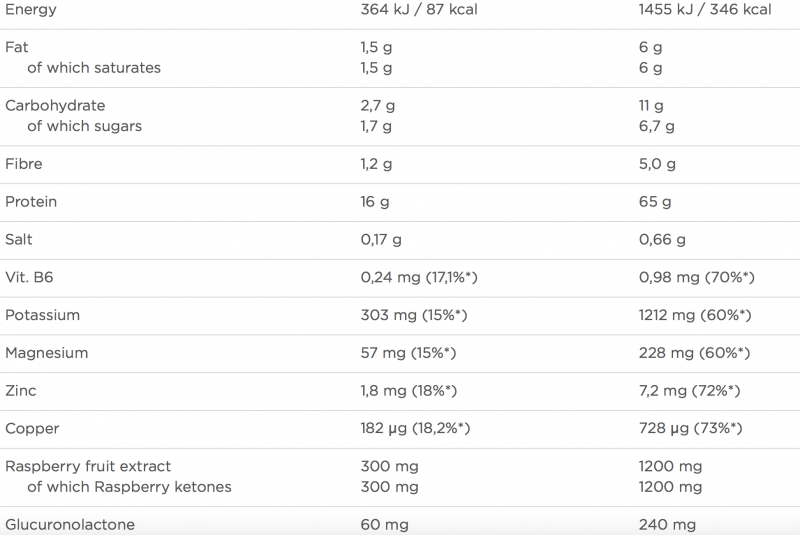Click the Energy row label
This screenshot has width=800, height=535.
pyautogui.click(x=30, y=10)
